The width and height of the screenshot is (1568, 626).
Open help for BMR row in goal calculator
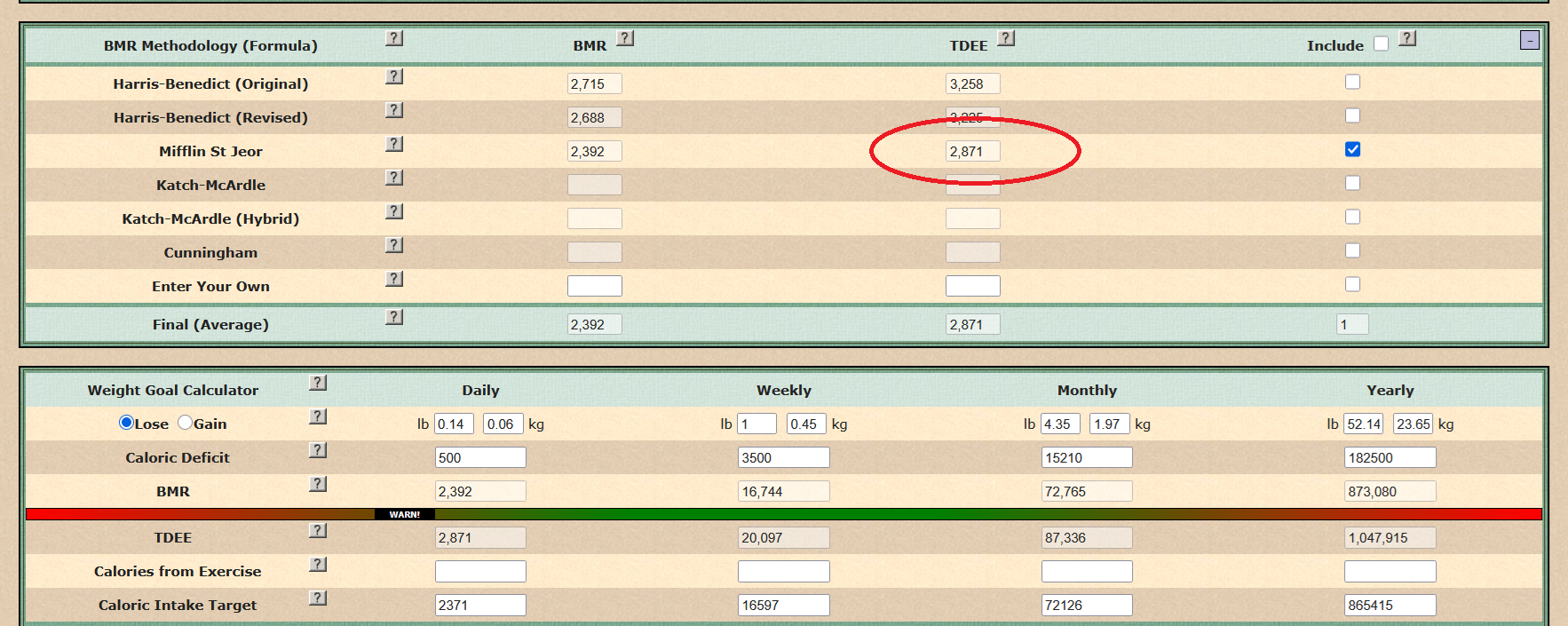click(x=318, y=484)
